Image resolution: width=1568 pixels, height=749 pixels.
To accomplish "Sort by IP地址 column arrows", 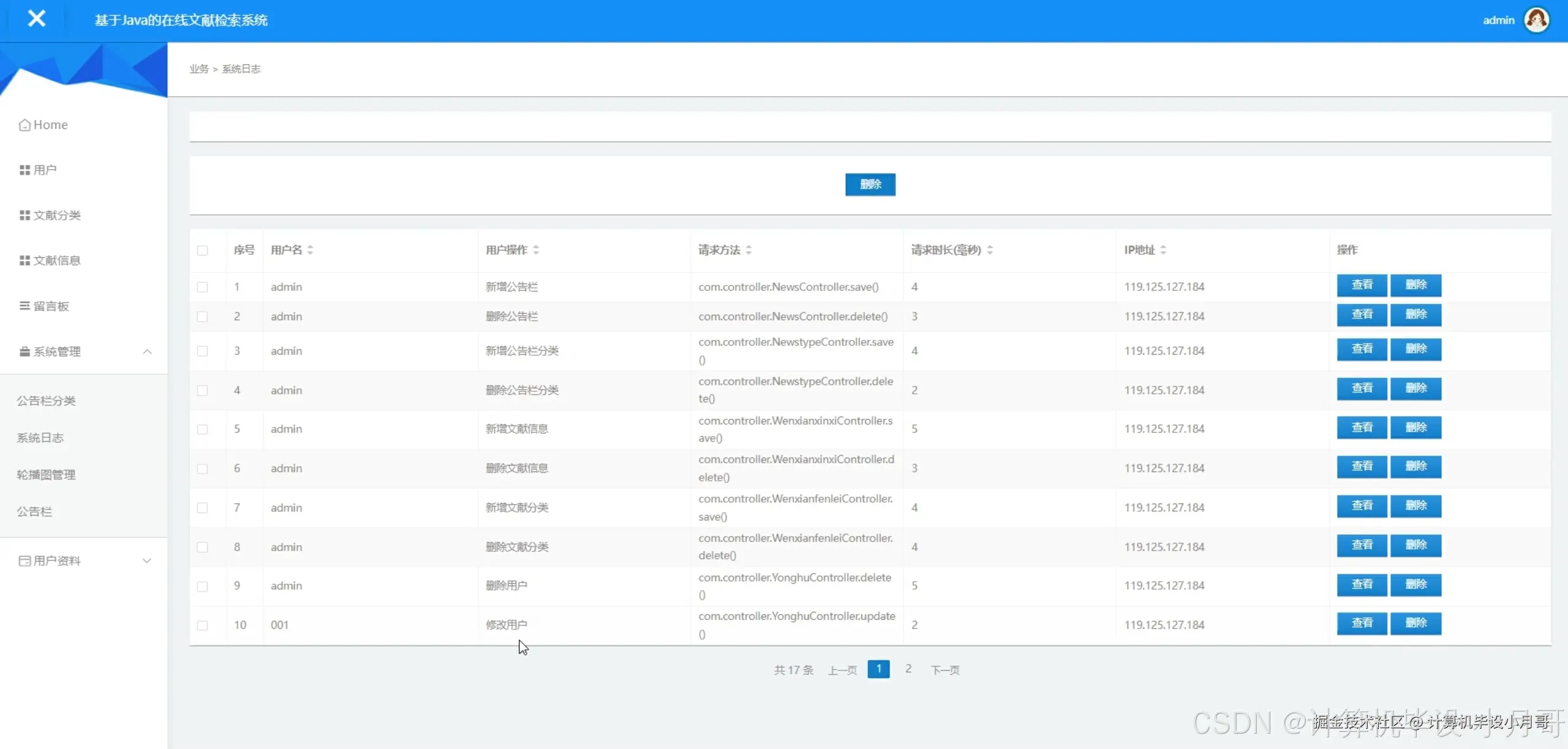I will 1163,250.
